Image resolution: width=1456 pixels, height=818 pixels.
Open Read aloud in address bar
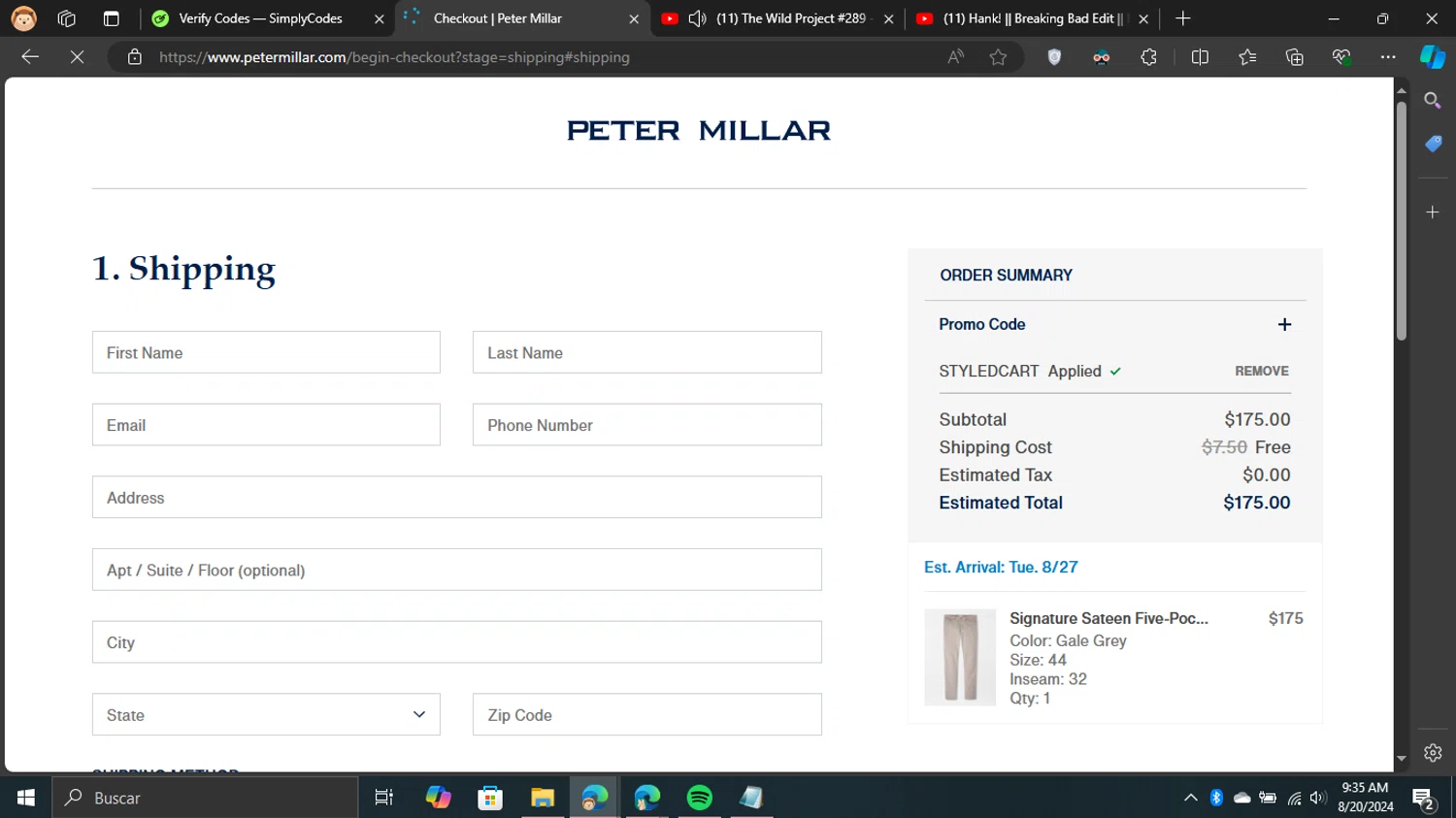click(x=956, y=57)
